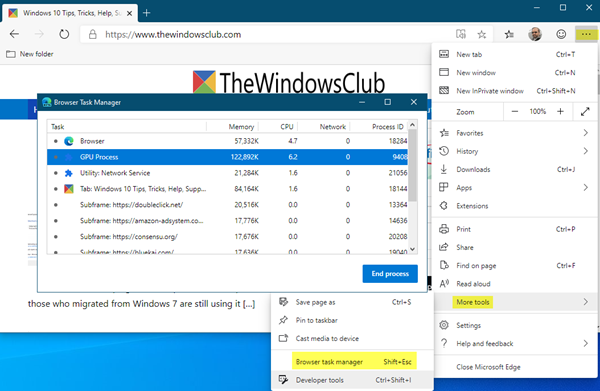Open Browser task manager menu item

352,362
